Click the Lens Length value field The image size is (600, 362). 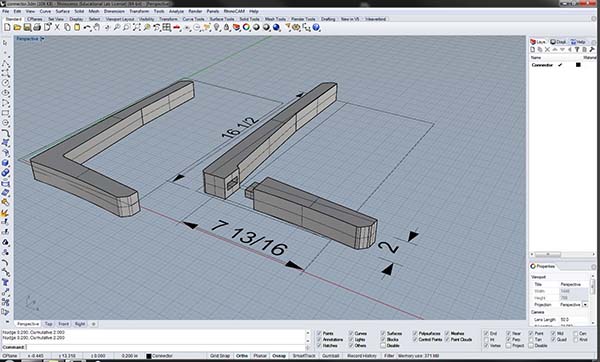point(574,319)
